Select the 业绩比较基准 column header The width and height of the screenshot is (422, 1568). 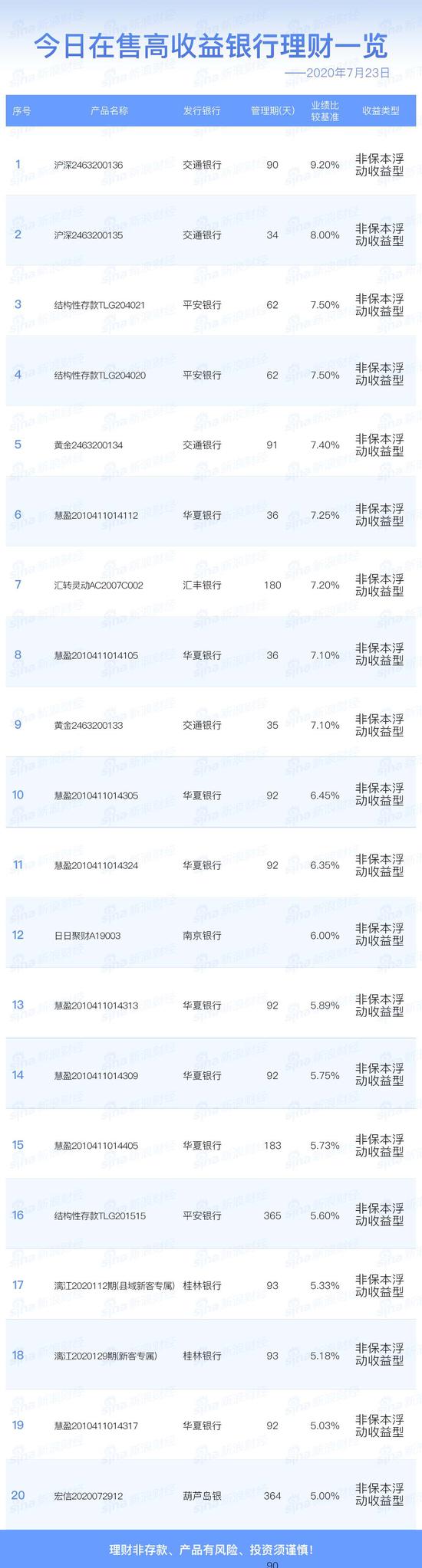325,110
